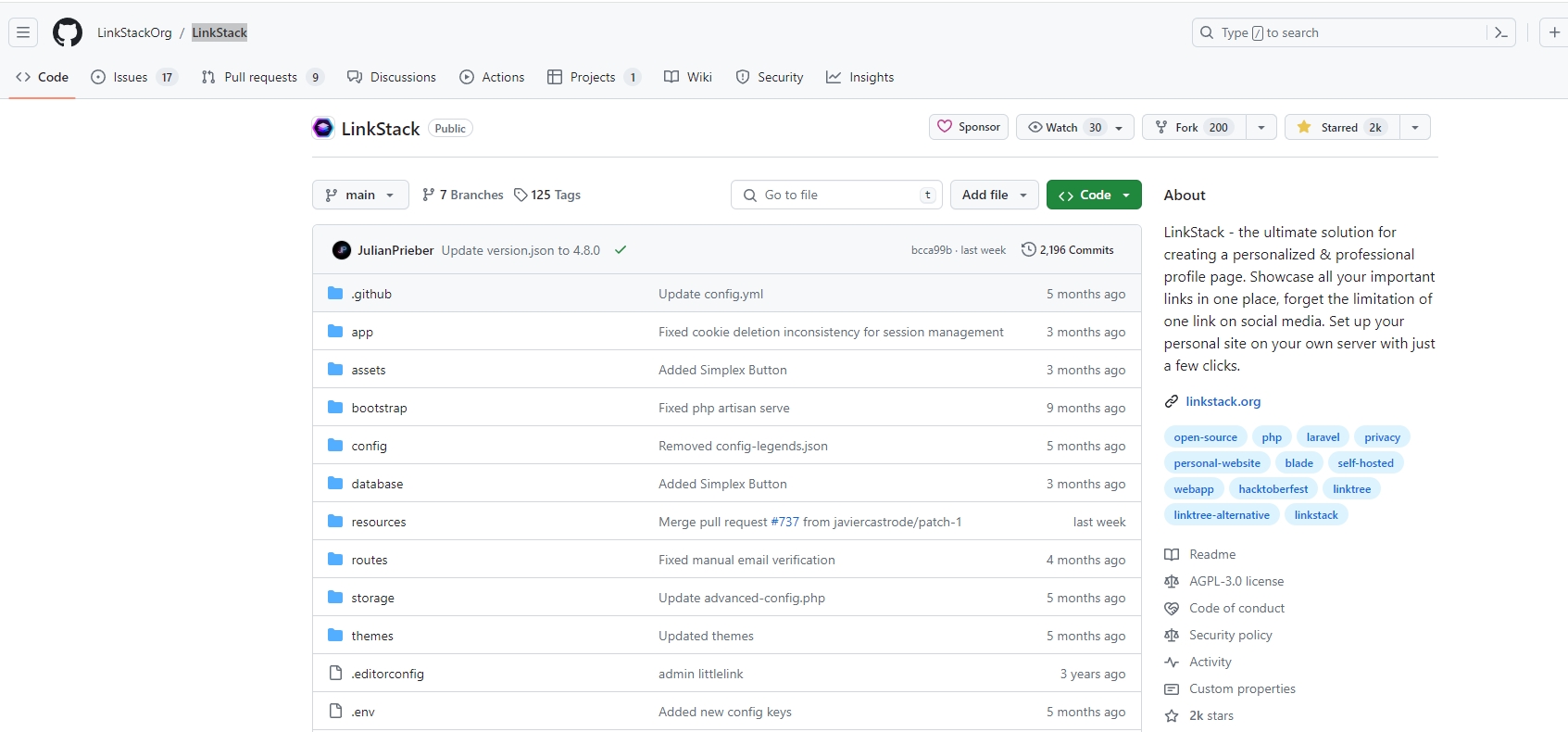Click the link icon beside linkstack.org
The image size is (1568, 732).
pyautogui.click(x=1172, y=401)
